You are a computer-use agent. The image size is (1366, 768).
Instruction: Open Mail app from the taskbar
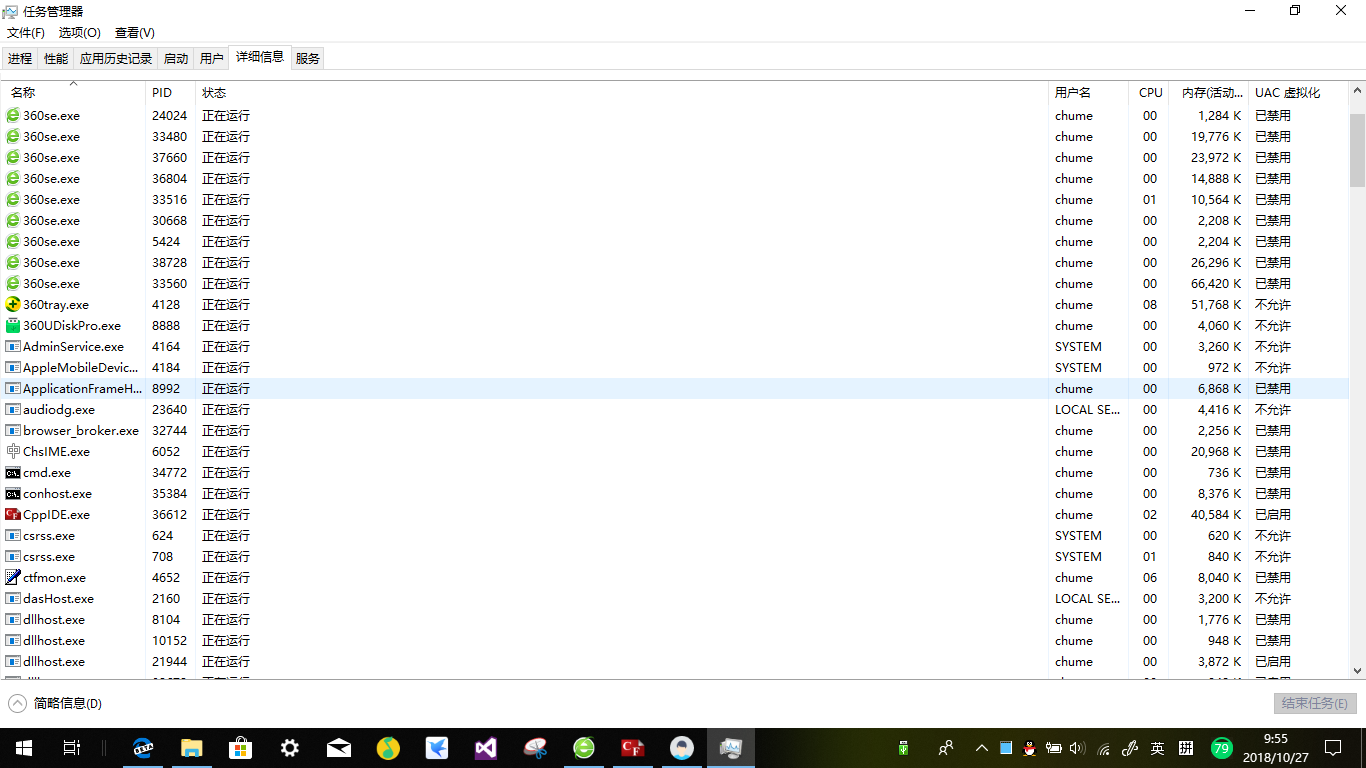[x=339, y=748]
